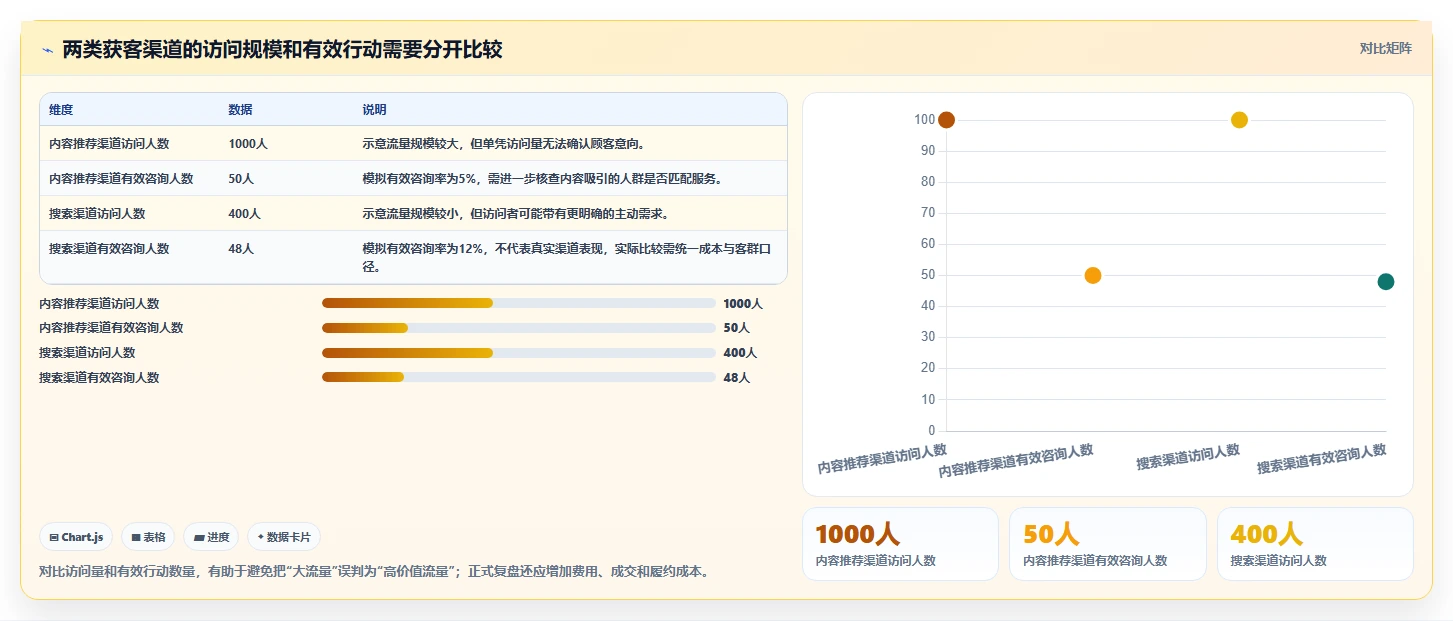This screenshot has height=621, width=1453.
Task: Click the footer note starting 对比访问量
Action: (x=374, y=573)
